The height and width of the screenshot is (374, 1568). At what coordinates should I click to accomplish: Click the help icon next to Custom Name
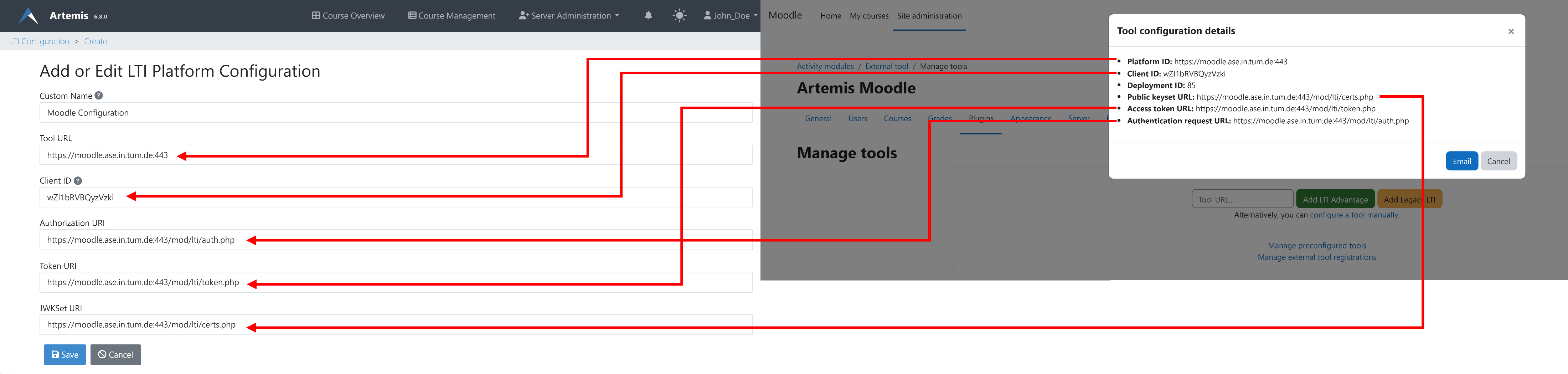(x=99, y=96)
